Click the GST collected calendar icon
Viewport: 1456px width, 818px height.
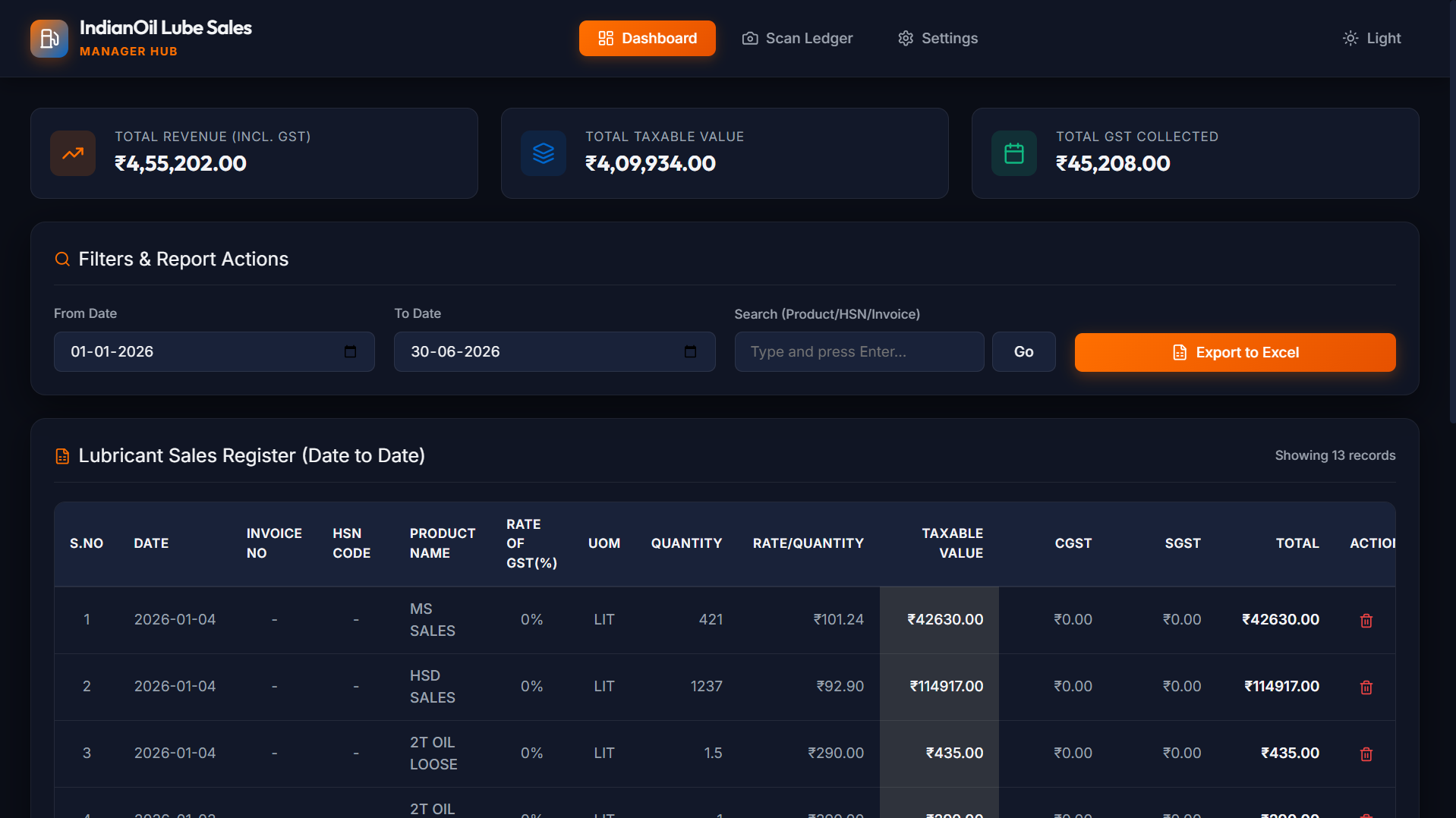click(x=1014, y=153)
